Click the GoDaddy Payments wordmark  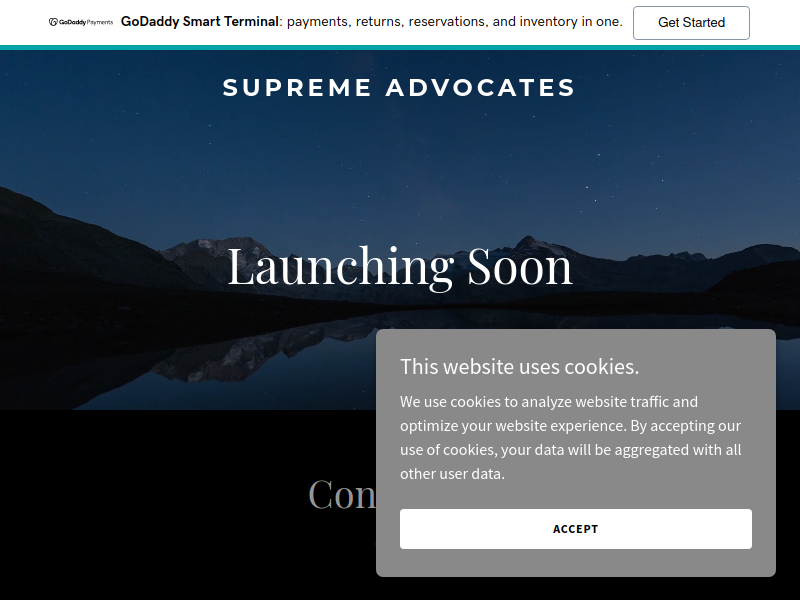(x=86, y=22)
